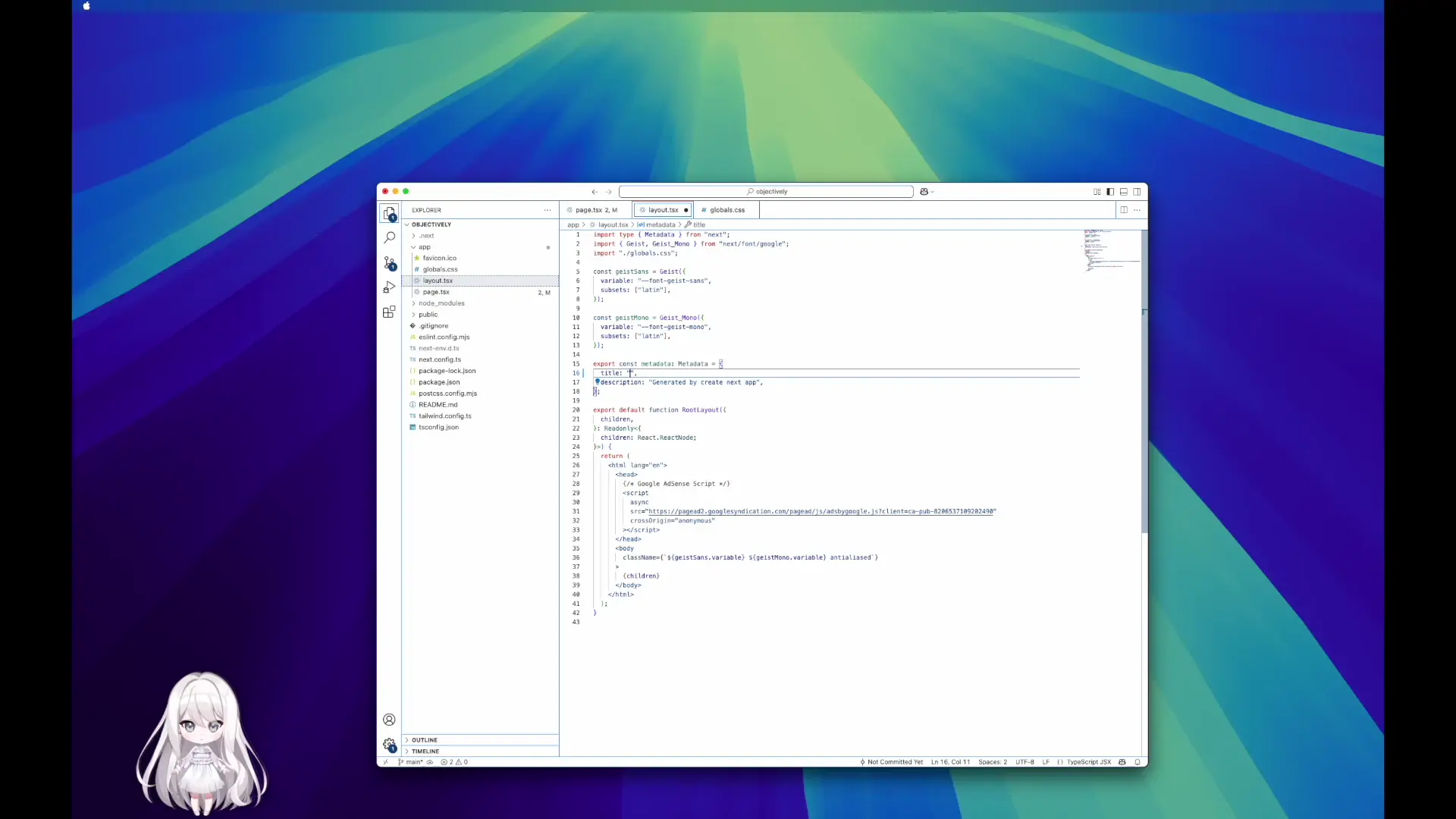Viewport: 1456px width, 819px height.
Task: Toggle the Secondary Side Bar visibility
Action: 1137,192
